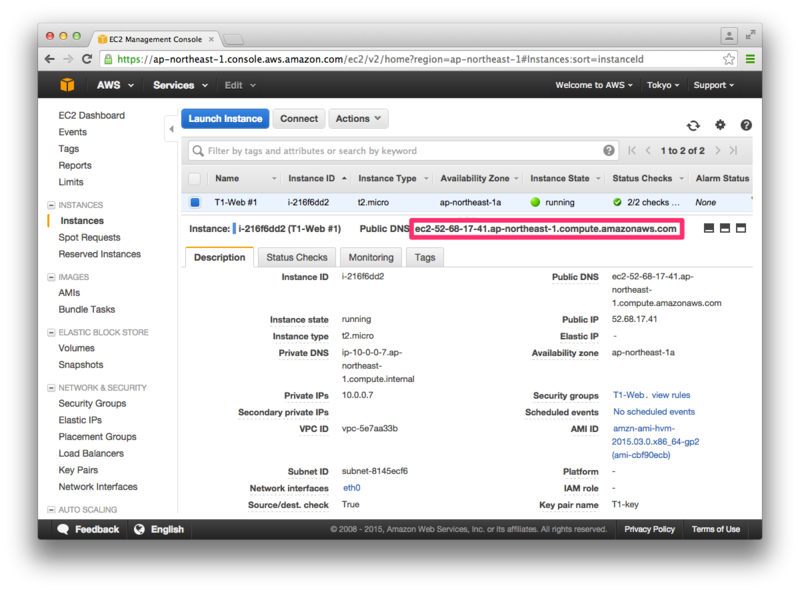Image resolution: width=800 pixels, height=592 pixels.
Task: Open Volumes in sidebar
Action: click(76, 348)
